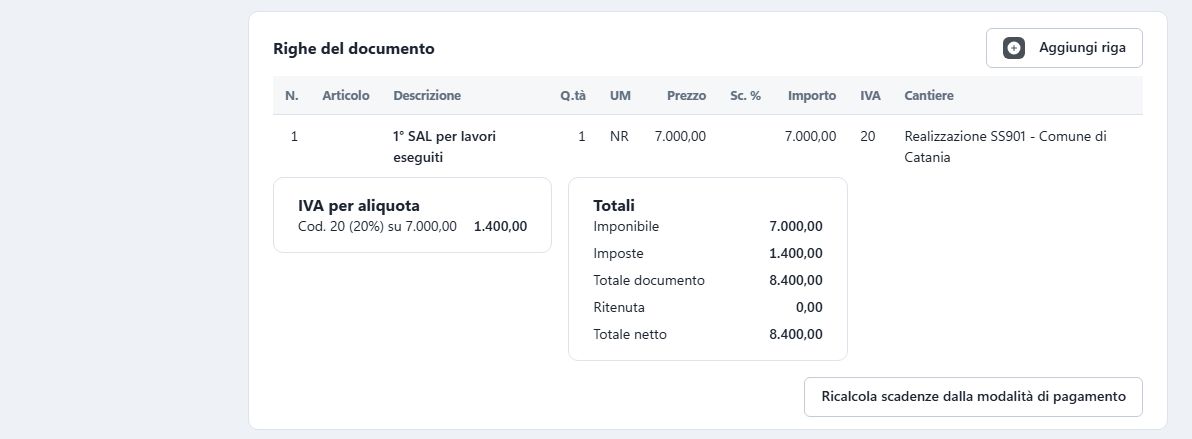
Task: Click the IVA per aliquota heading
Action: tap(359, 205)
